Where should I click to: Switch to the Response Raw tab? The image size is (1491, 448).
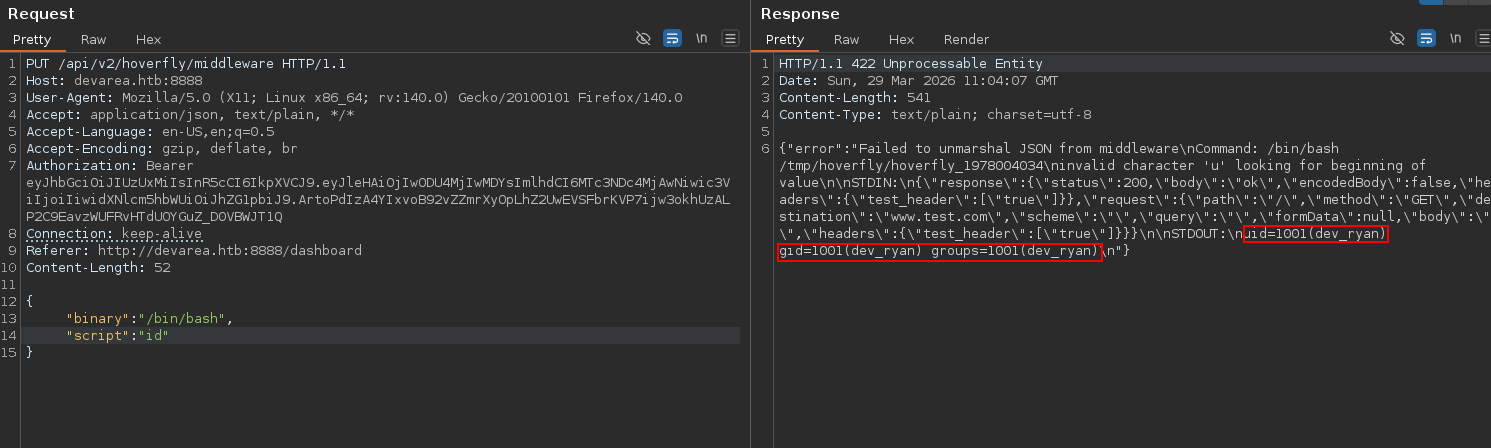pos(846,40)
